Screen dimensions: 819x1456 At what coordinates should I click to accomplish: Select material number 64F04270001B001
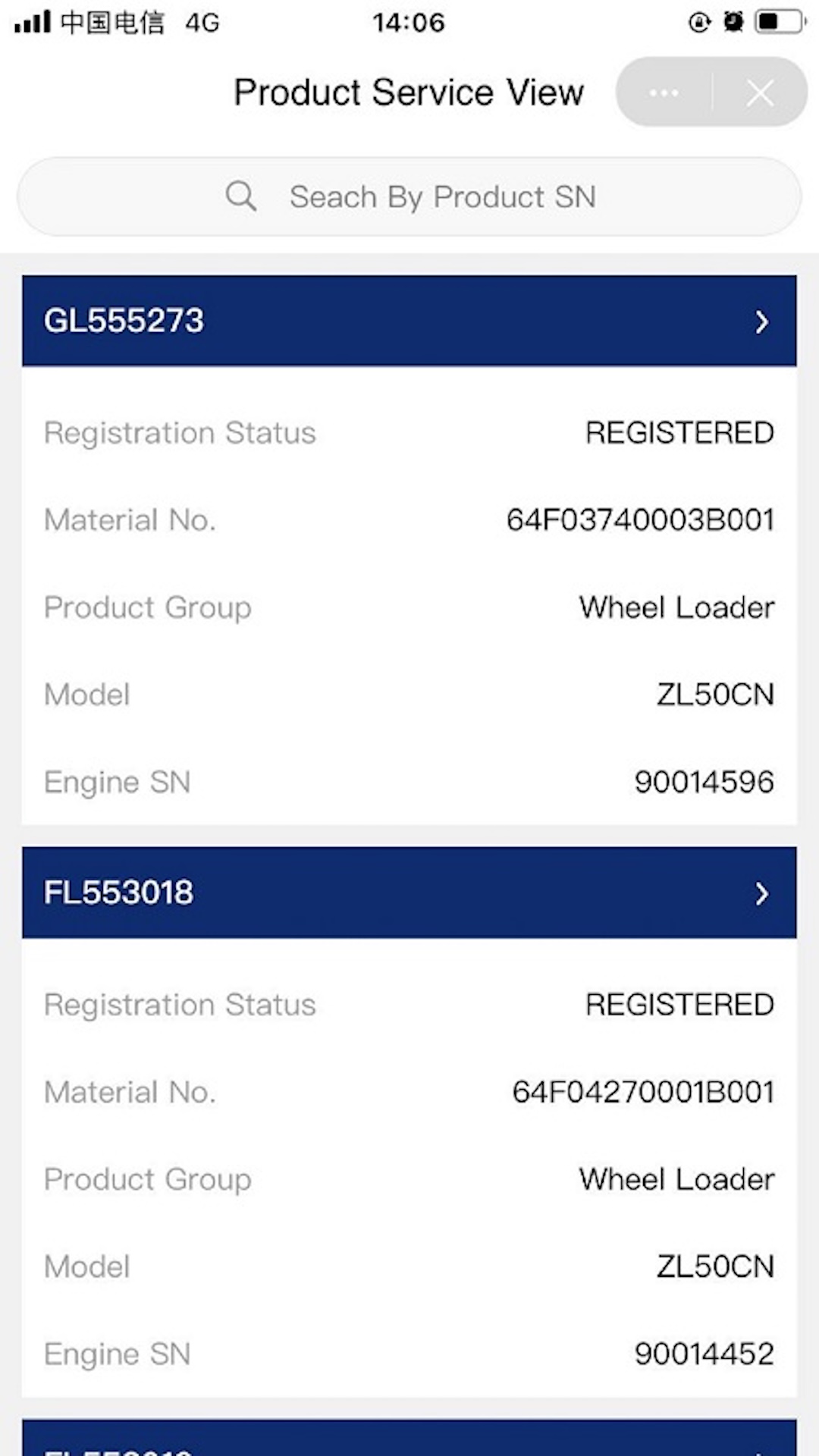643,1092
